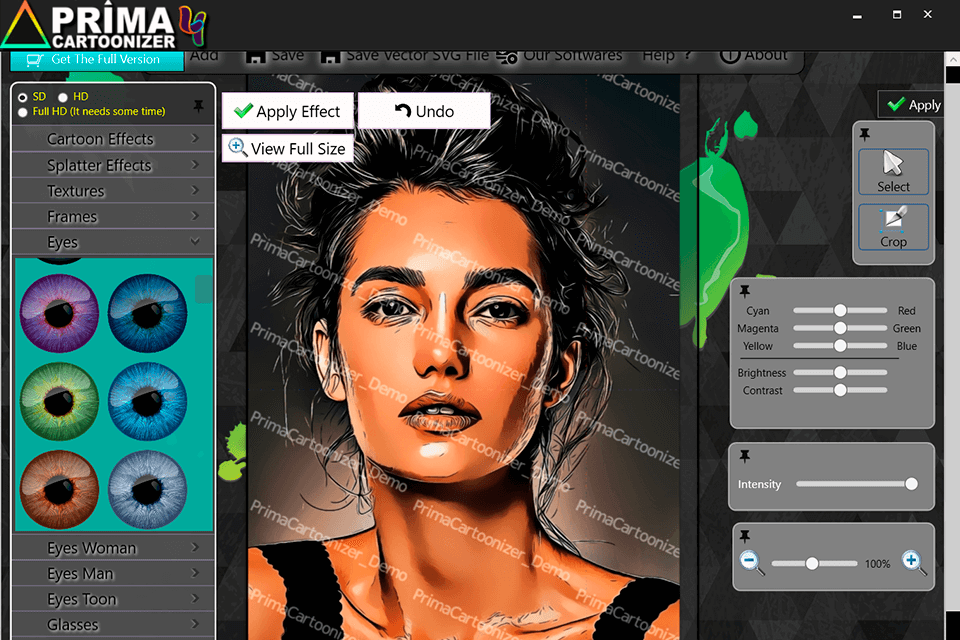The image size is (960, 640).
Task: Select the purple iris thumbnail
Action: (x=59, y=312)
